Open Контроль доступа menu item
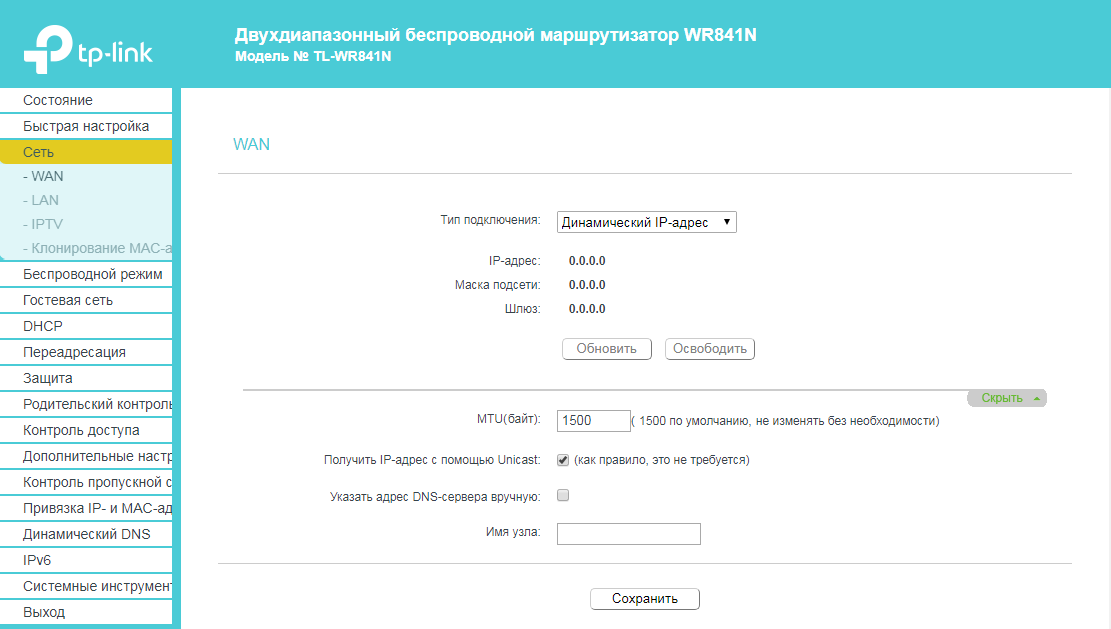This screenshot has width=1111, height=629. pyautogui.click(x=86, y=430)
